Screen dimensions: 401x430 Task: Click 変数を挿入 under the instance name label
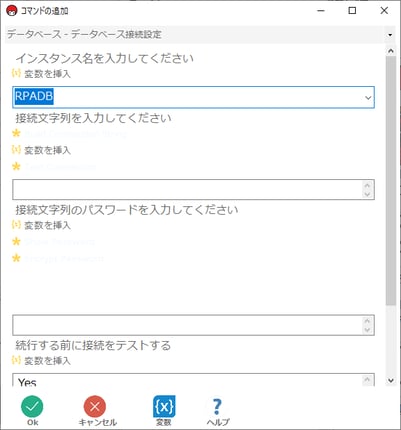41,74
